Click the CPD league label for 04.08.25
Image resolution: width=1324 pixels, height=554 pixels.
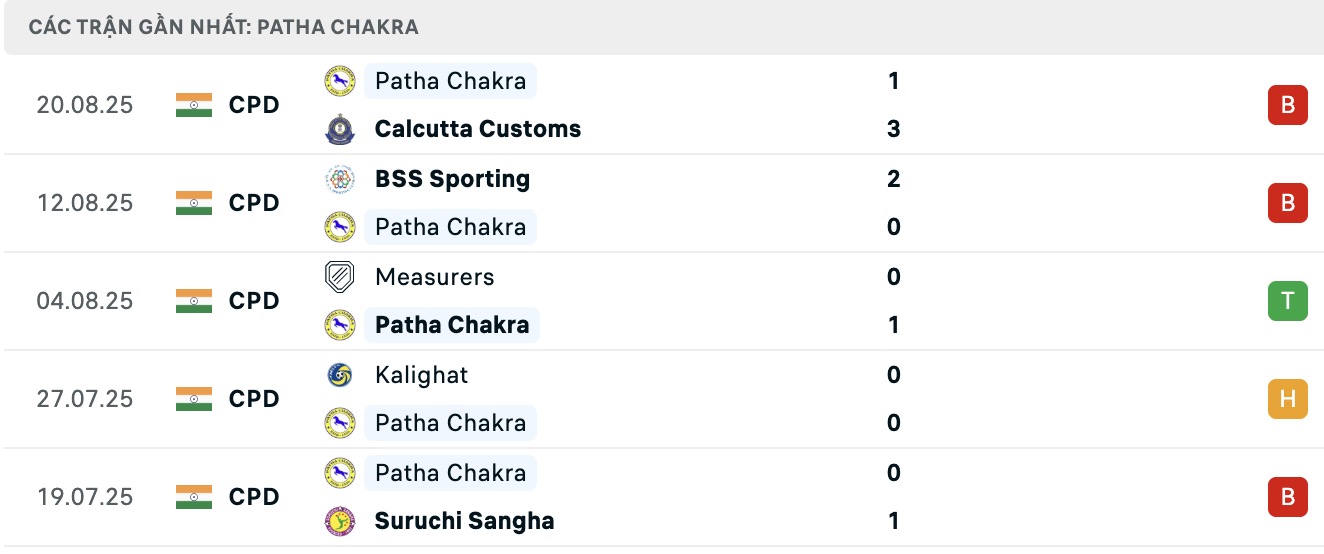254,301
